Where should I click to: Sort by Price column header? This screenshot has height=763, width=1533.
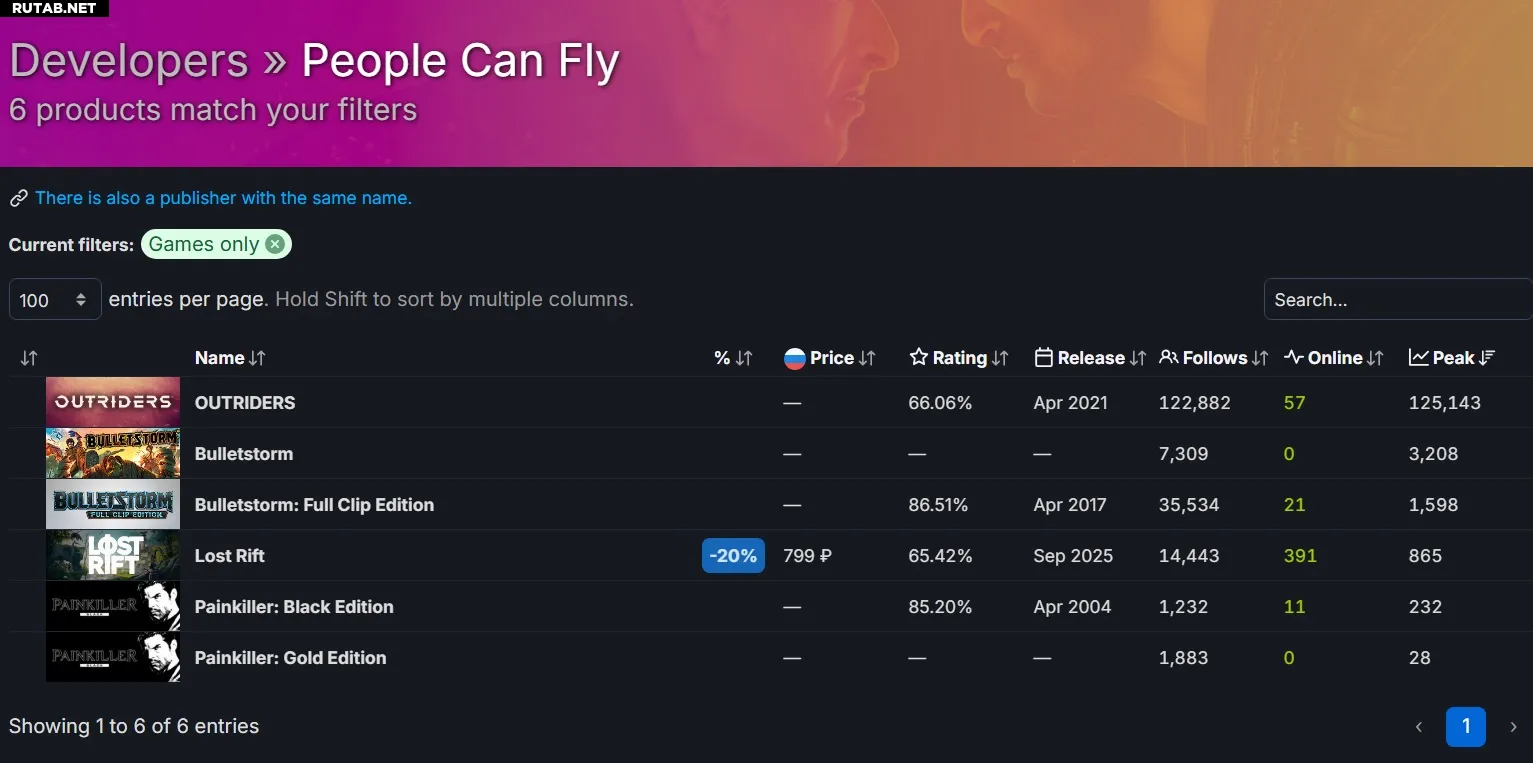click(x=830, y=358)
